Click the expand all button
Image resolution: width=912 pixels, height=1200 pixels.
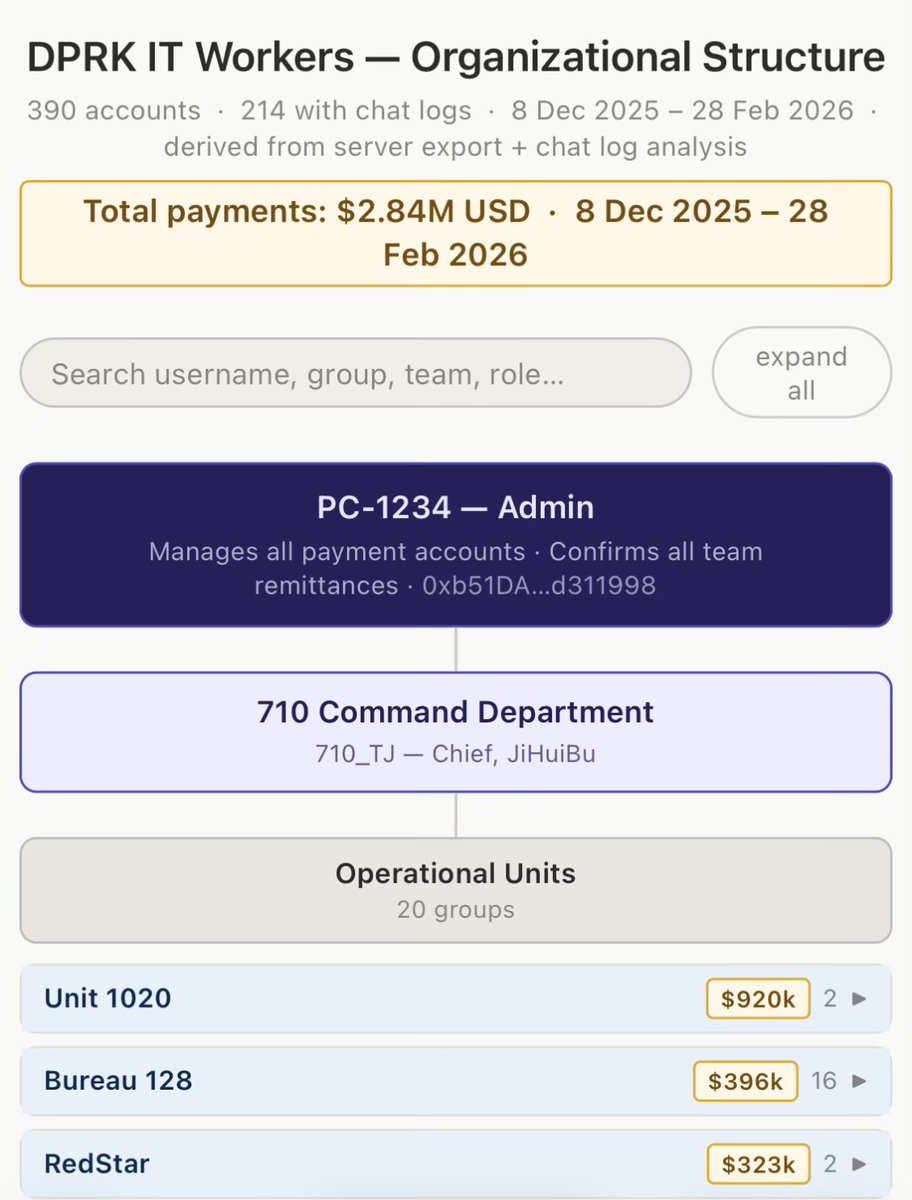coord(801,373)
